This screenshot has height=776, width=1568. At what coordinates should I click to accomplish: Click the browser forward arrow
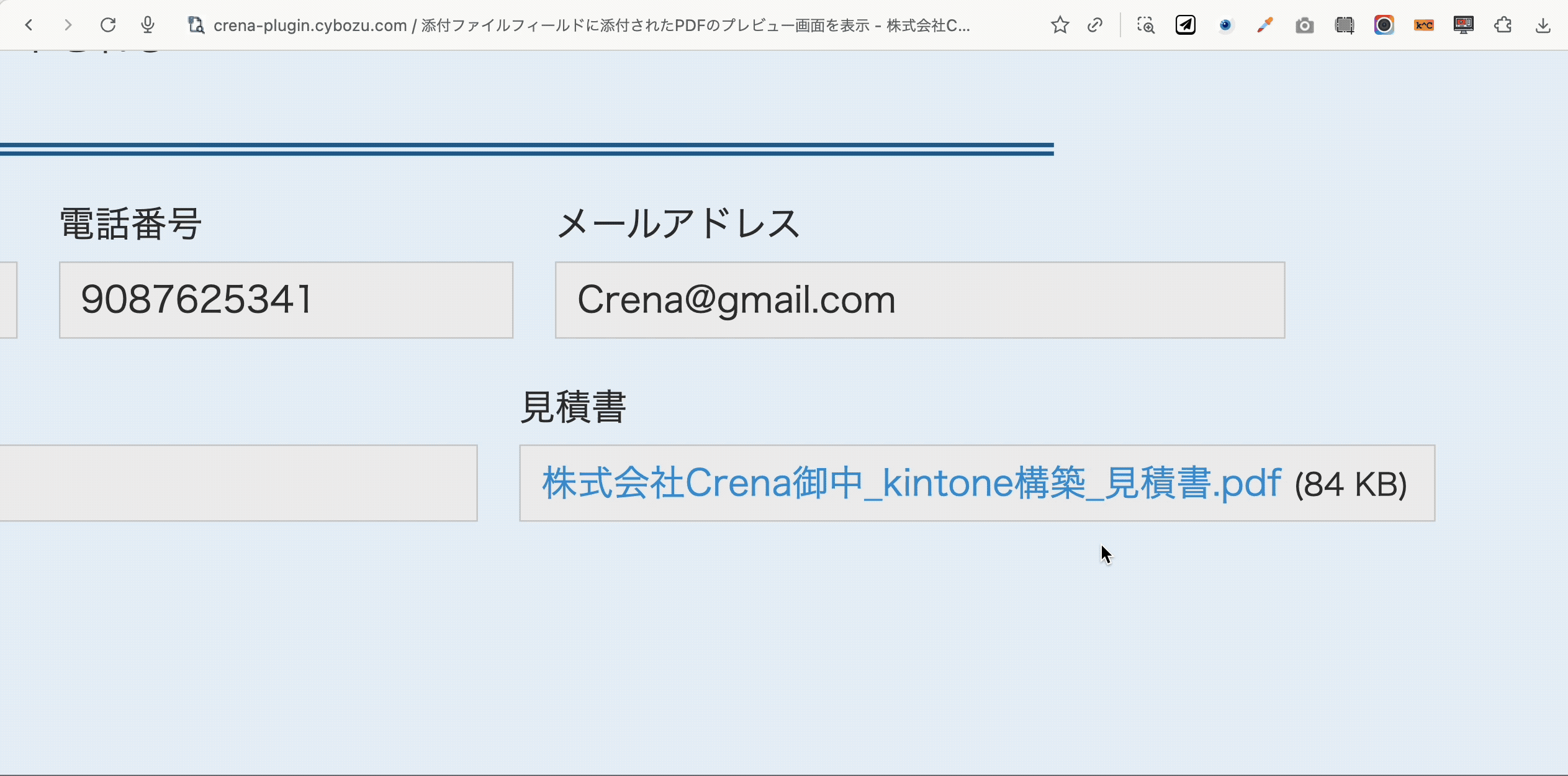(68, 25)
